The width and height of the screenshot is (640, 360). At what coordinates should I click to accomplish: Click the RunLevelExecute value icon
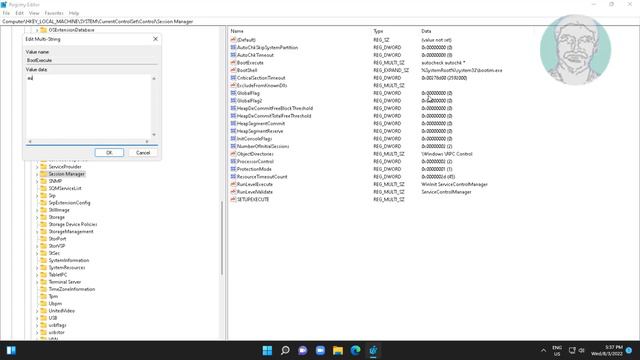(233, 184)
